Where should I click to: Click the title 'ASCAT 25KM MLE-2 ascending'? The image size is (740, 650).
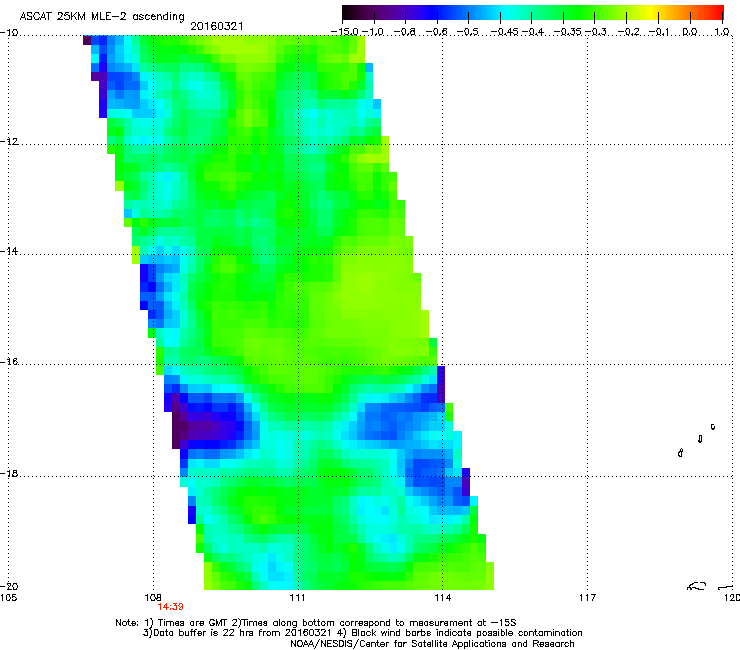pyautogui.click(x=102, y=17)
